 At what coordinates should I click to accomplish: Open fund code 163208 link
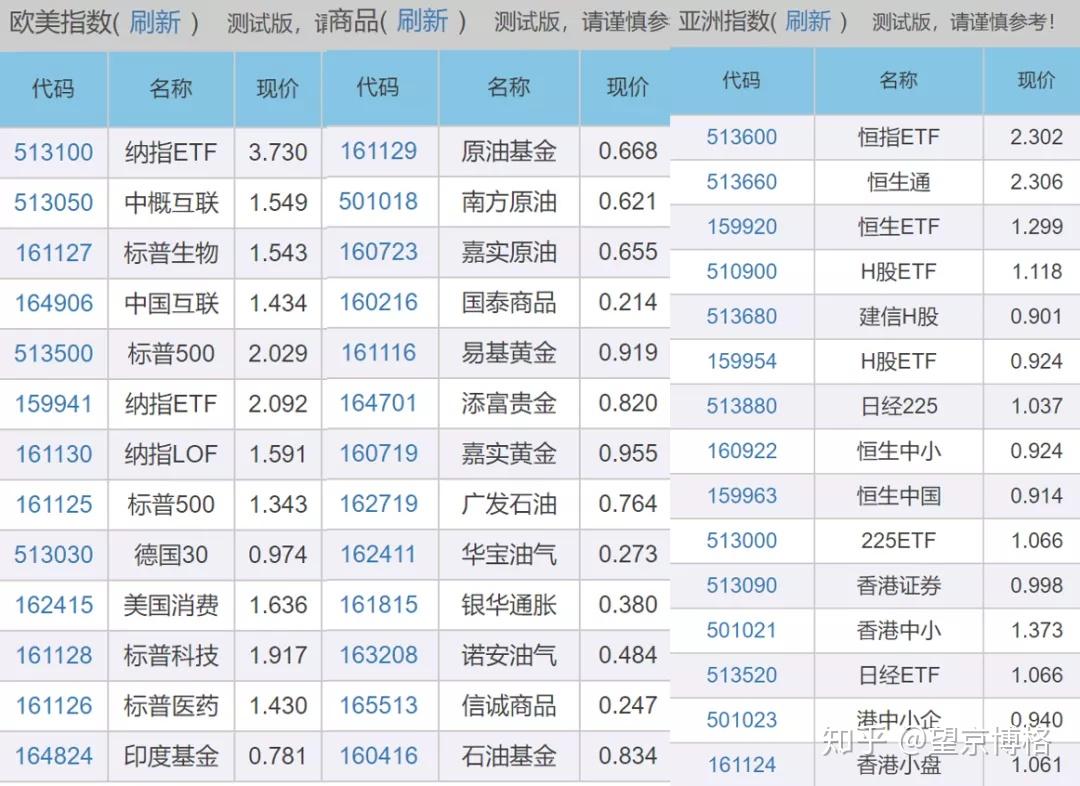379,654
